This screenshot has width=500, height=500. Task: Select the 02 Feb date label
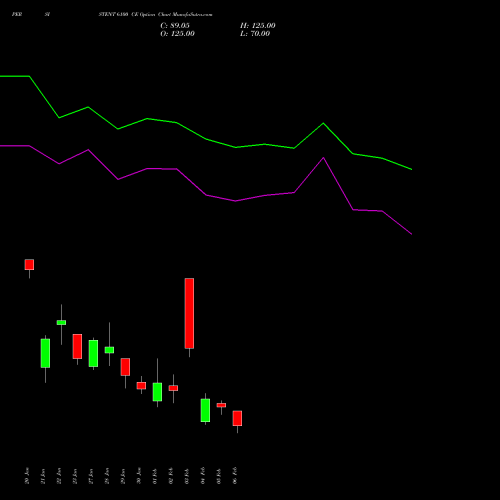coord(171,476)
